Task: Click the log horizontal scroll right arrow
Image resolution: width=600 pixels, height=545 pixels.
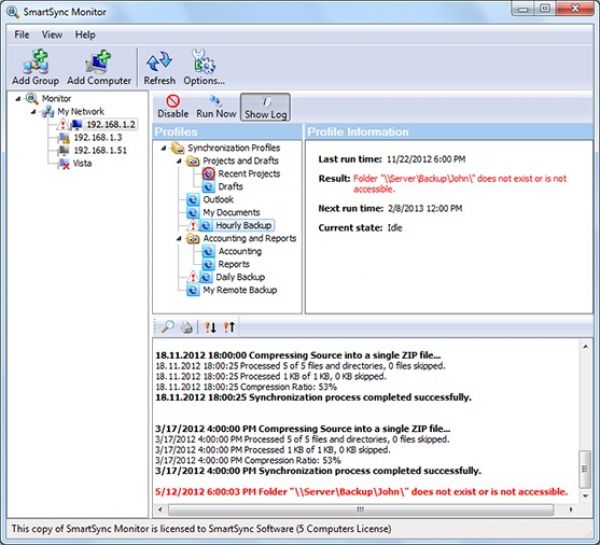Action: [x=571, y=509]
